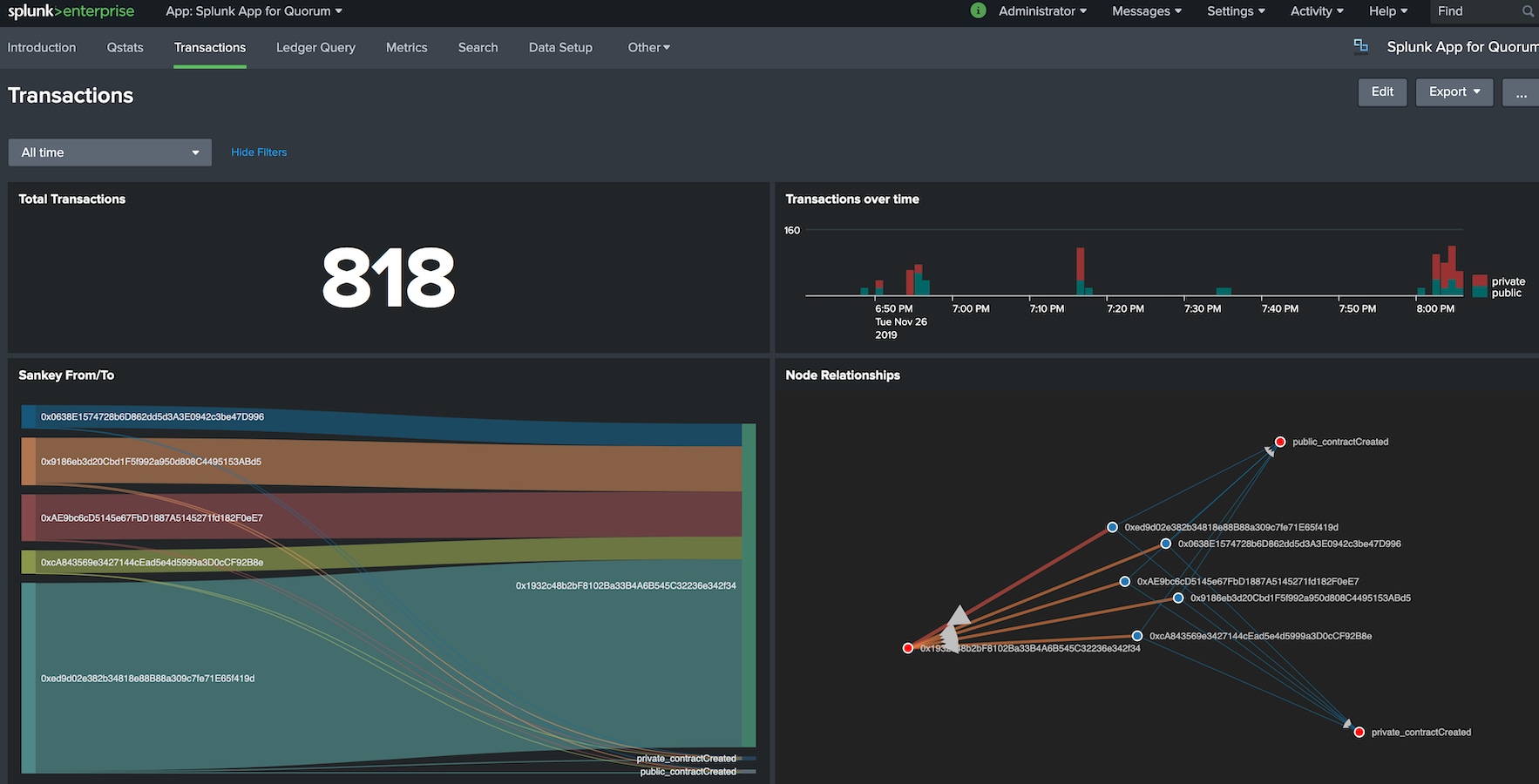Open the App: Splunk App for Quorum dropdown

coord(254,11)
